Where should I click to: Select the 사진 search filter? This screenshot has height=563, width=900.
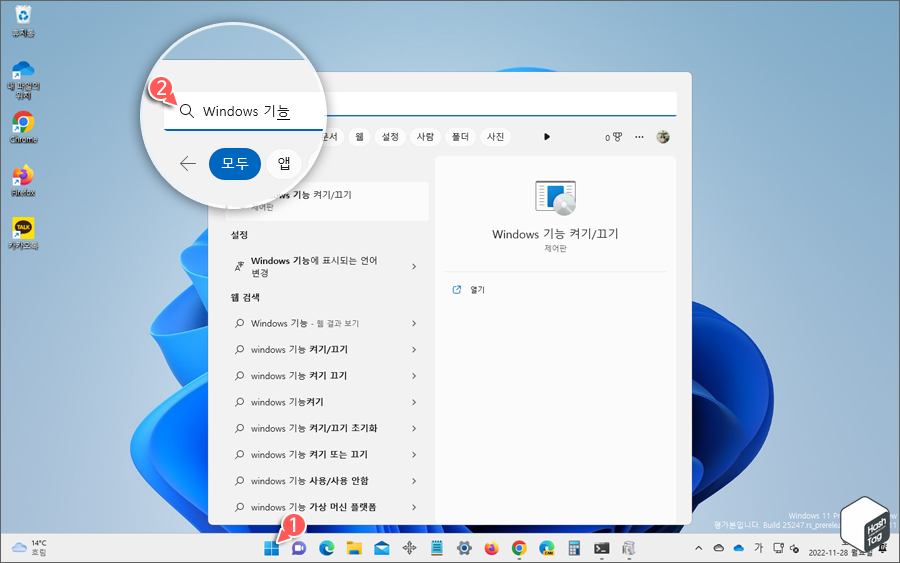(495, 137)
